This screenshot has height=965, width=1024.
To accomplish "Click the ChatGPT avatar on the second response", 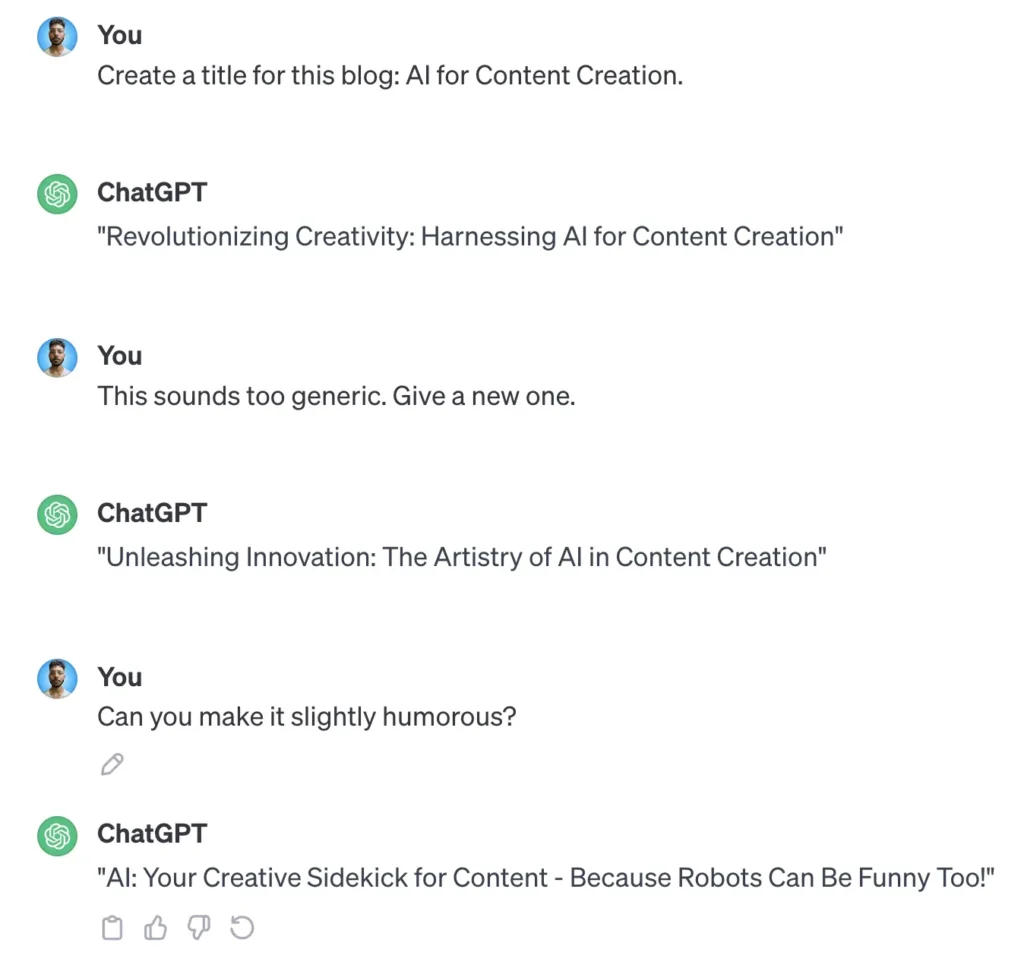I will click(x=56, y=516).
